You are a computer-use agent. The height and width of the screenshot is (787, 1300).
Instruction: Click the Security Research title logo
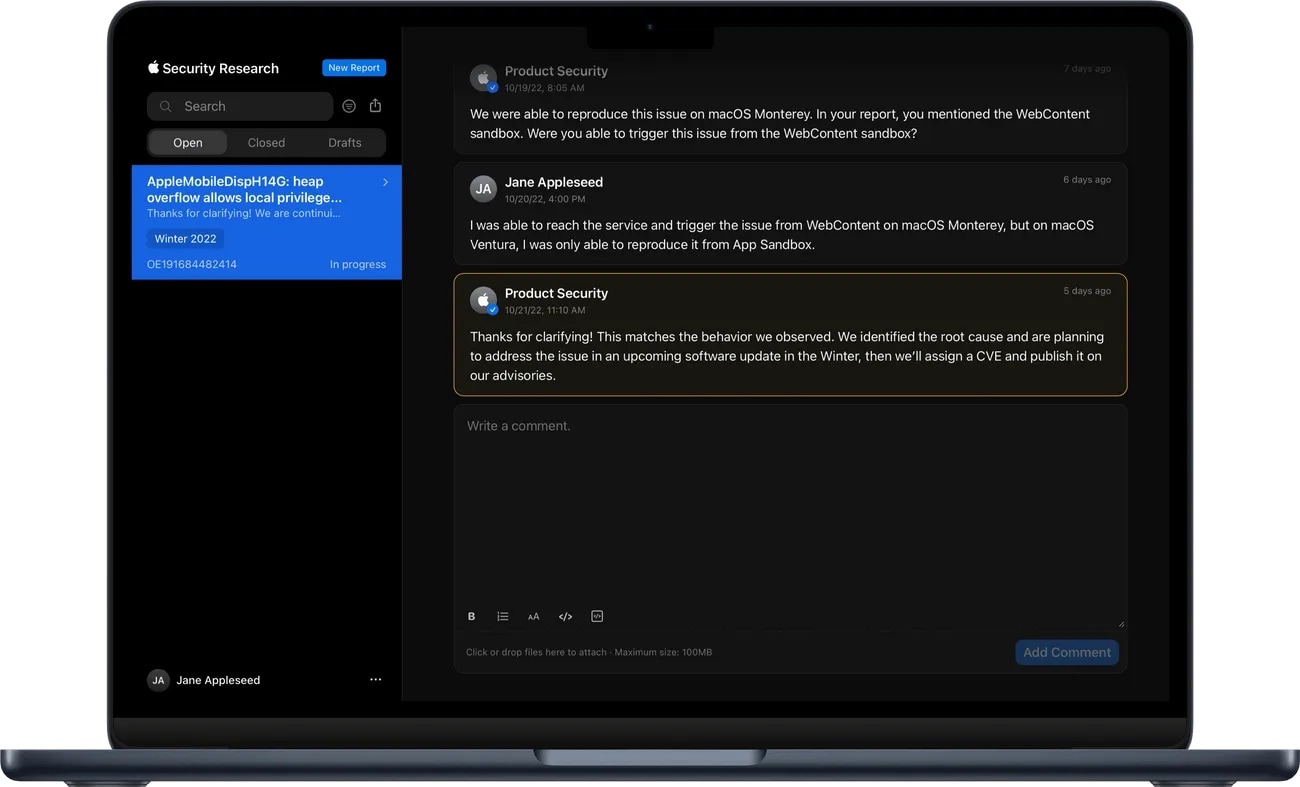coord(213,68)
